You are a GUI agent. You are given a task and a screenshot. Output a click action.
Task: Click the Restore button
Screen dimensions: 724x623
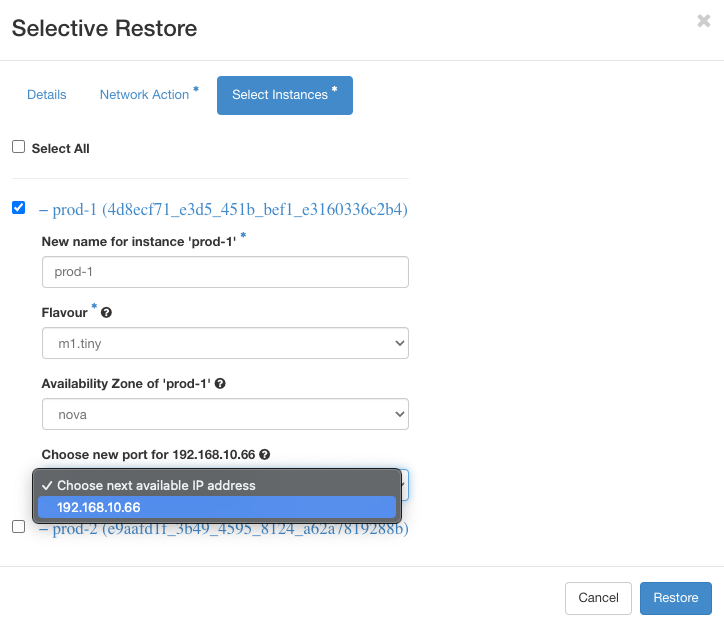point(675,598)
